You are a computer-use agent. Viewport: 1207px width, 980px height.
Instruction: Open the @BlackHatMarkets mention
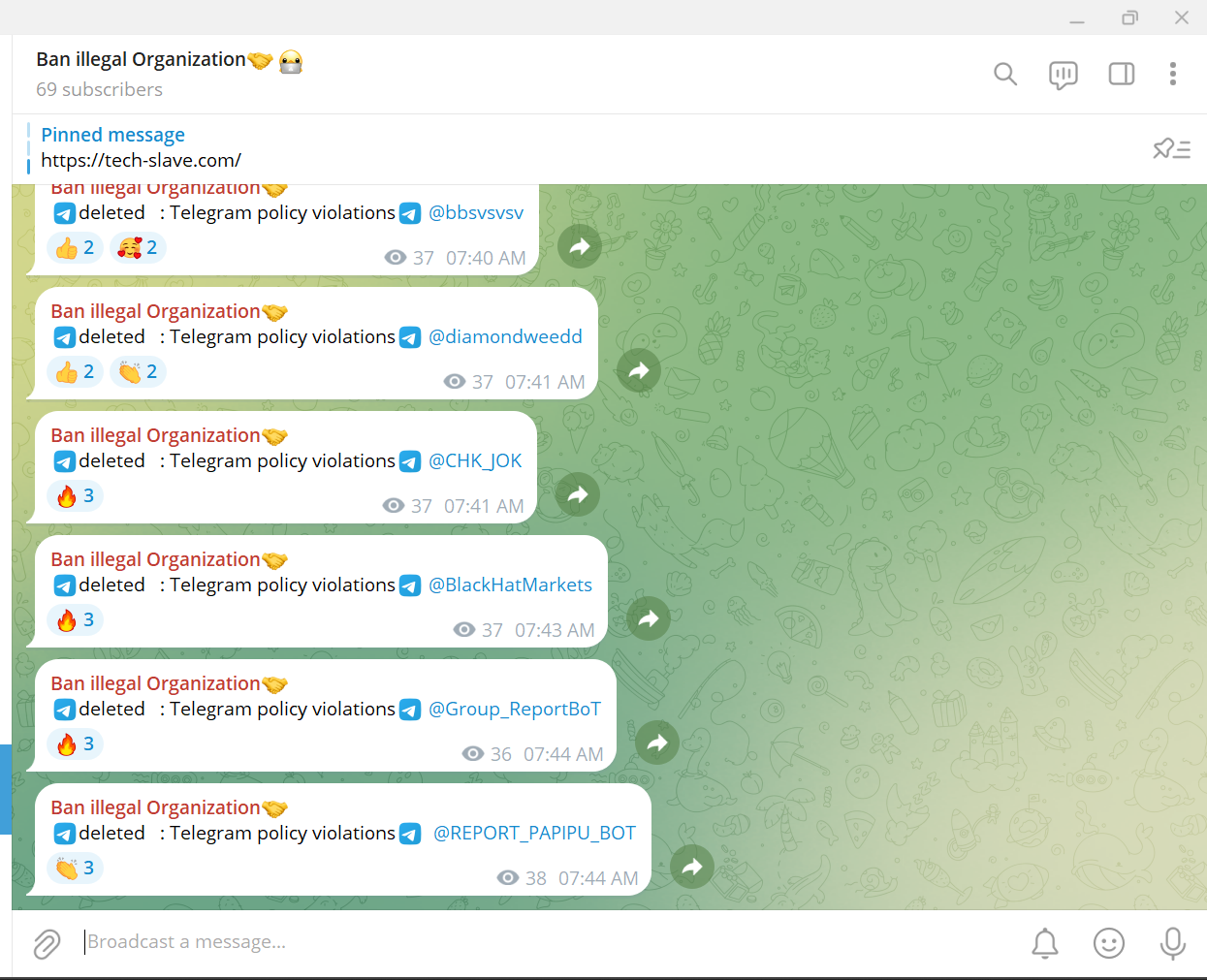pos(510,585)
